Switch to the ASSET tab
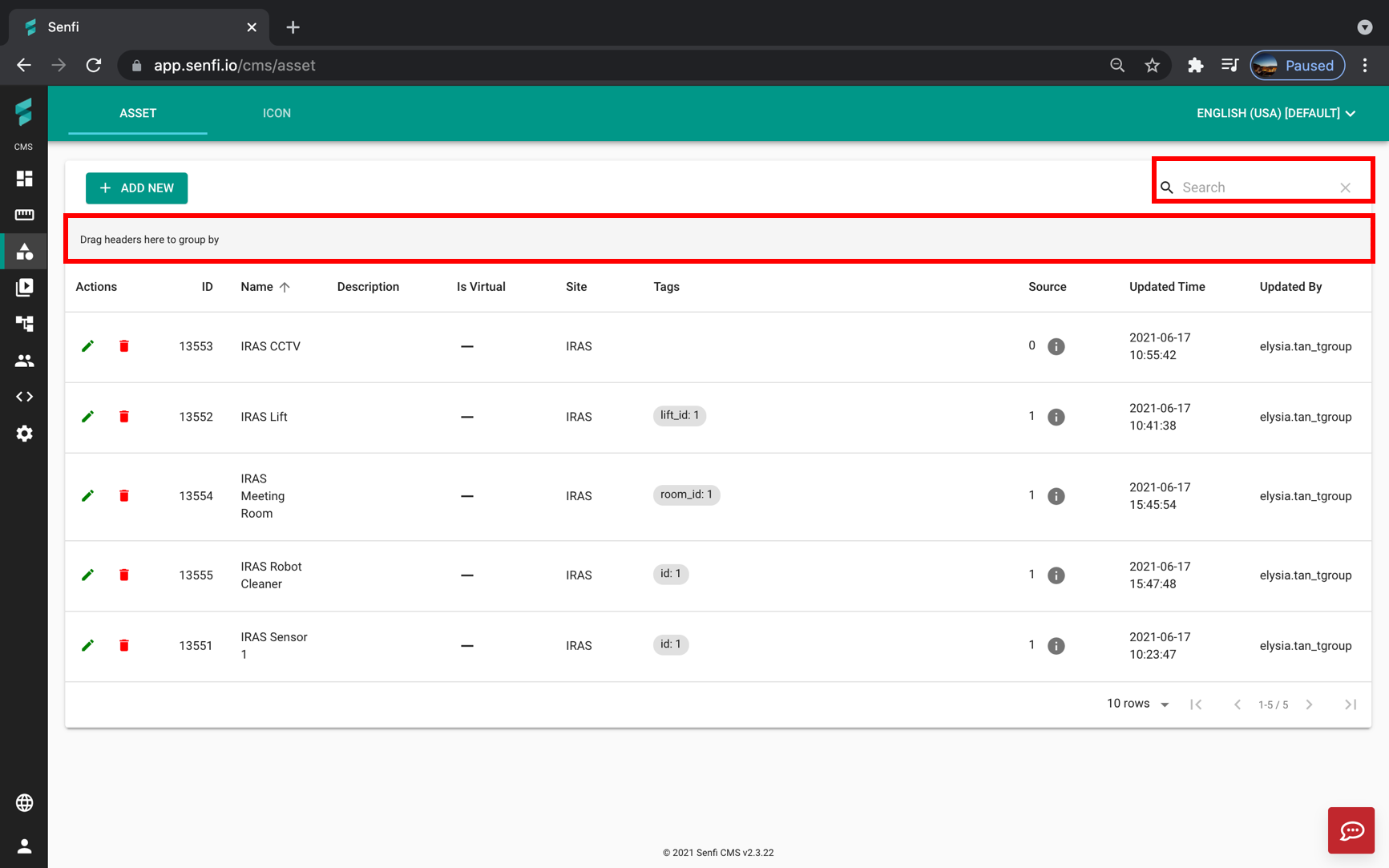 pyautogui.click(x=138, y=113)
